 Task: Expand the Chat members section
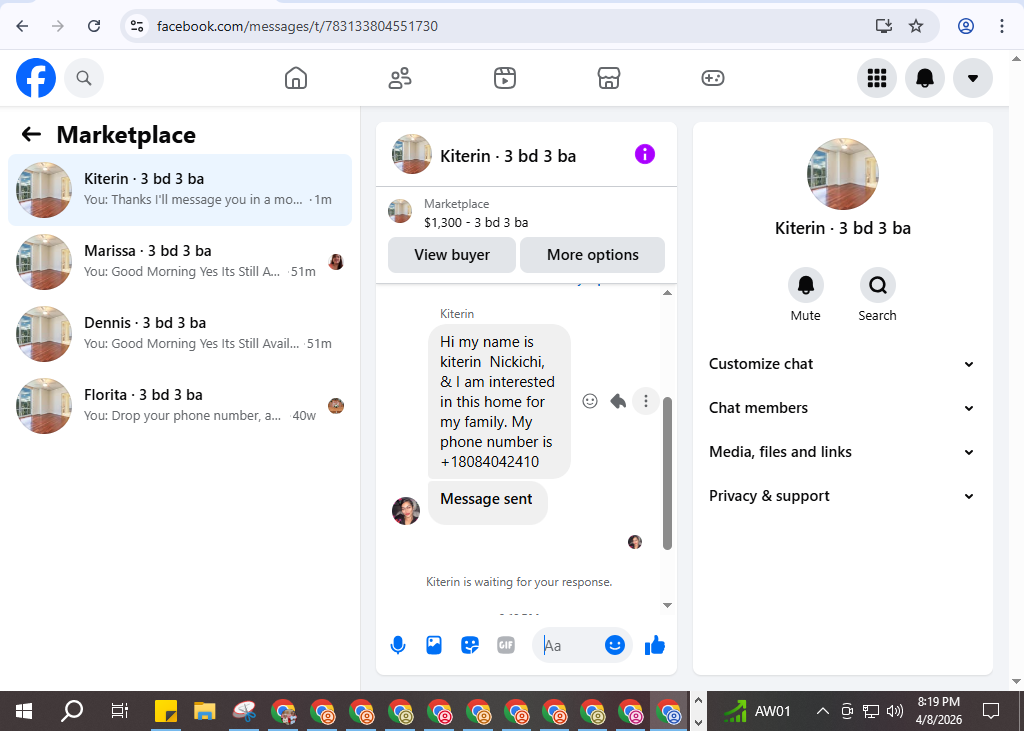pyautogui.click(x=842, y=408)
